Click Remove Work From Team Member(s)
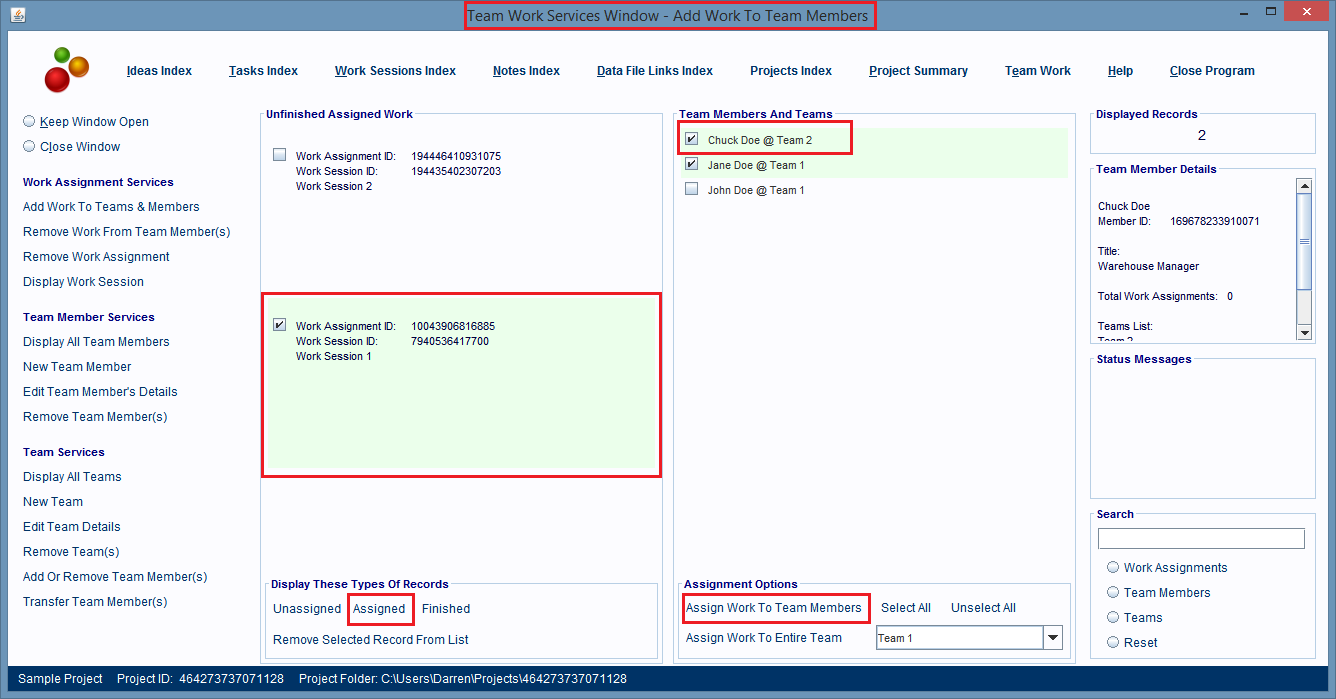The height and width of the screenshot is (699, 1336). click(127, 232)
